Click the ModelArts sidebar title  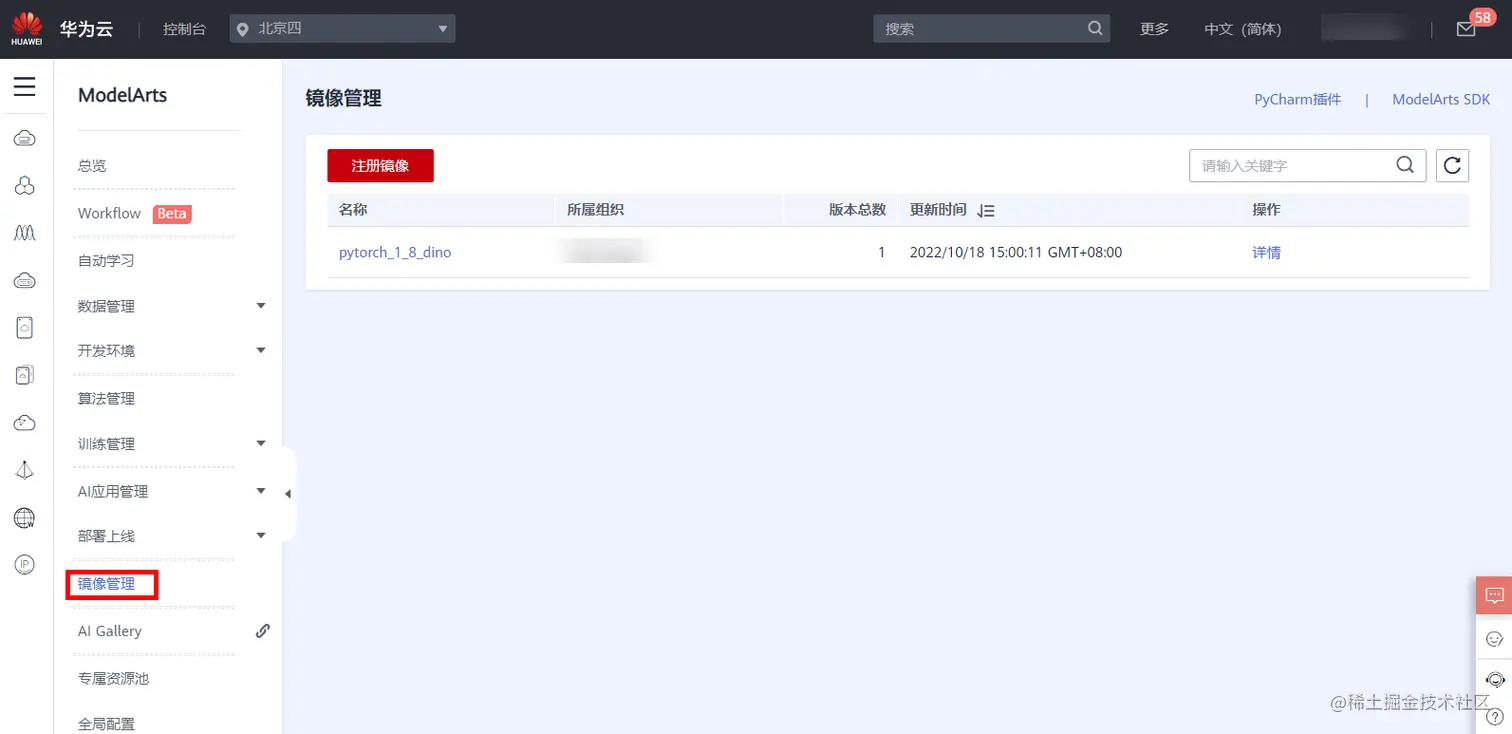[122, 95]
